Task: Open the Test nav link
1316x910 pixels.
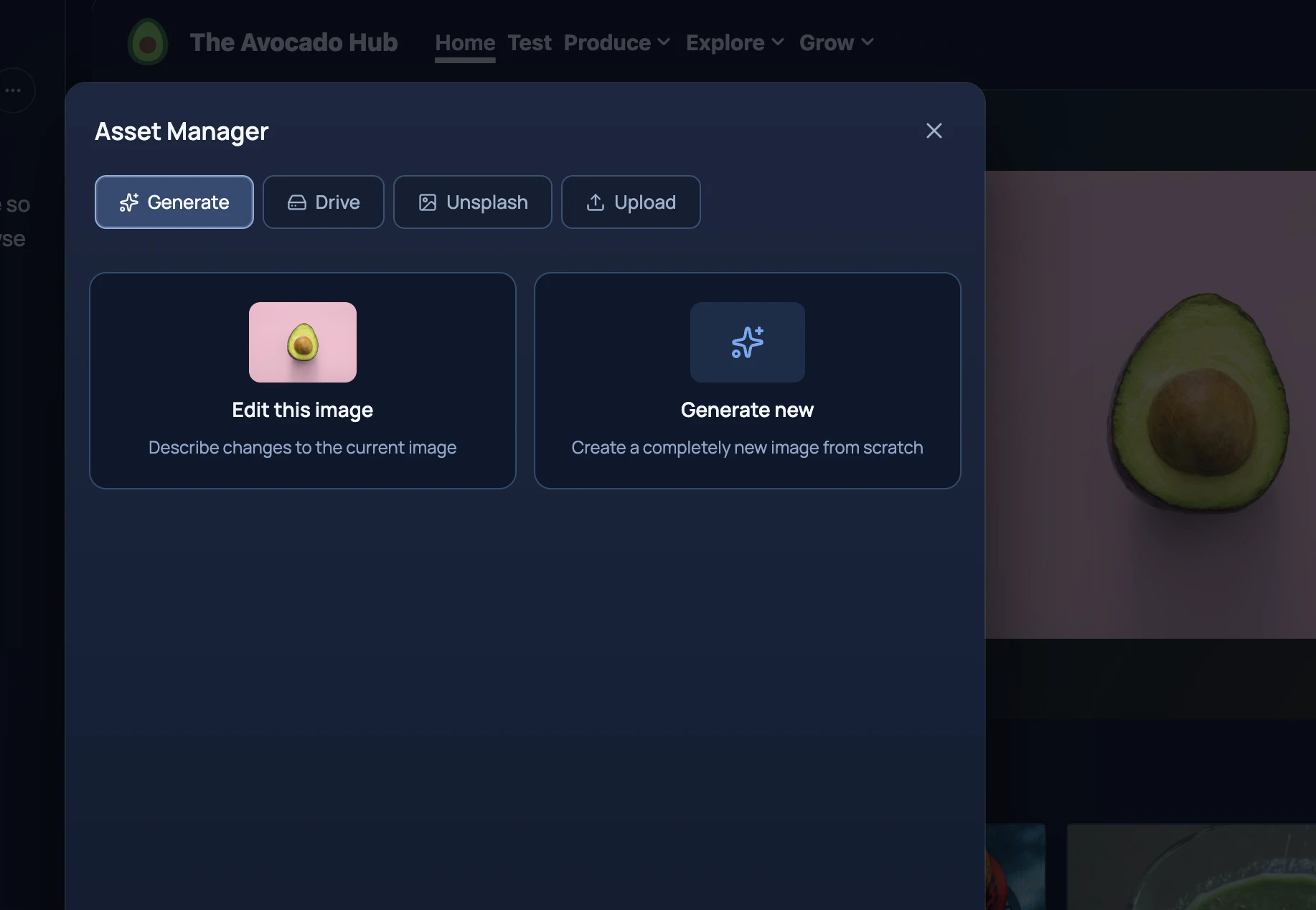Action: point(530,43)
